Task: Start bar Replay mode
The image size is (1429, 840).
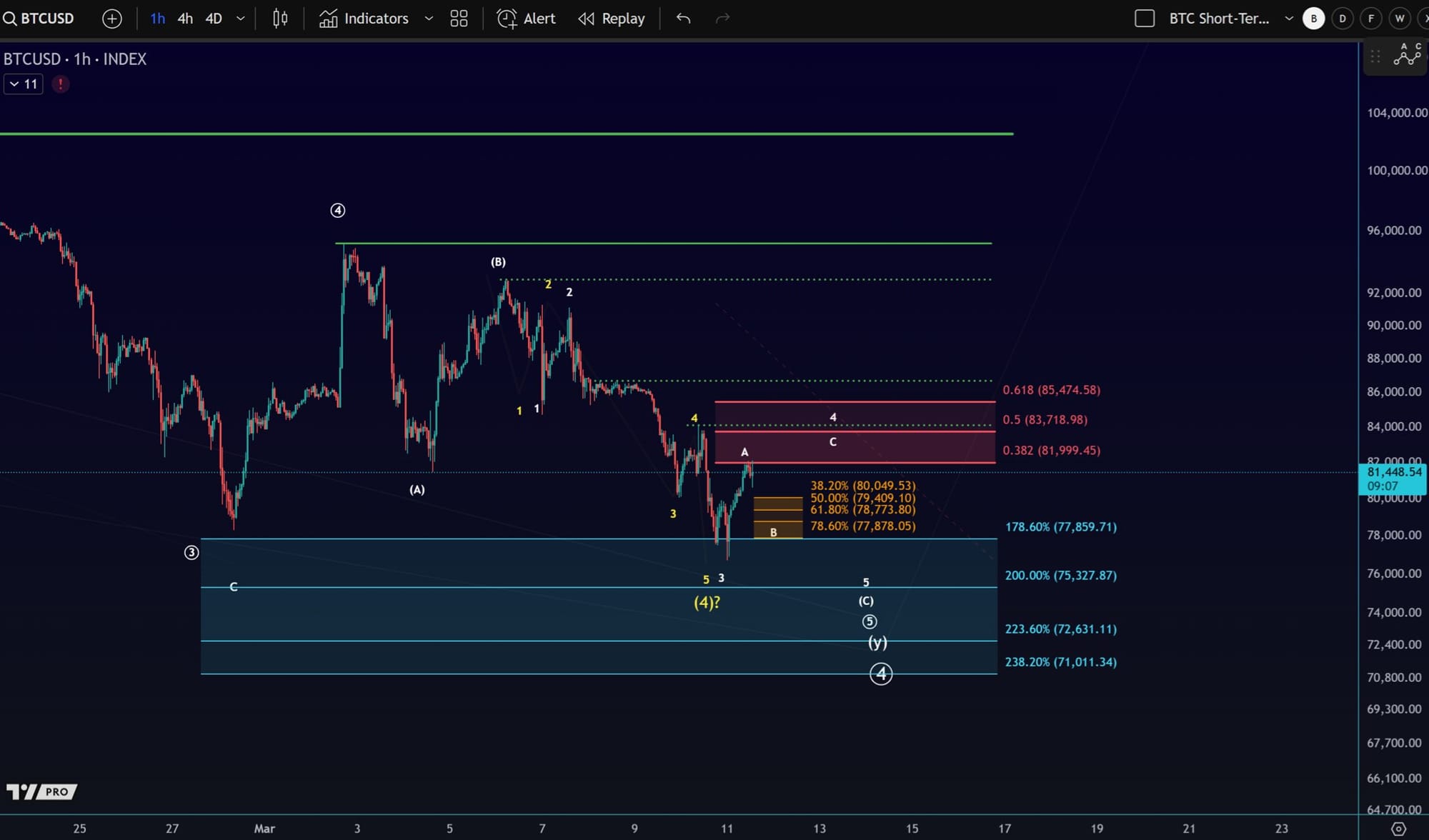Action: [612, 19]
